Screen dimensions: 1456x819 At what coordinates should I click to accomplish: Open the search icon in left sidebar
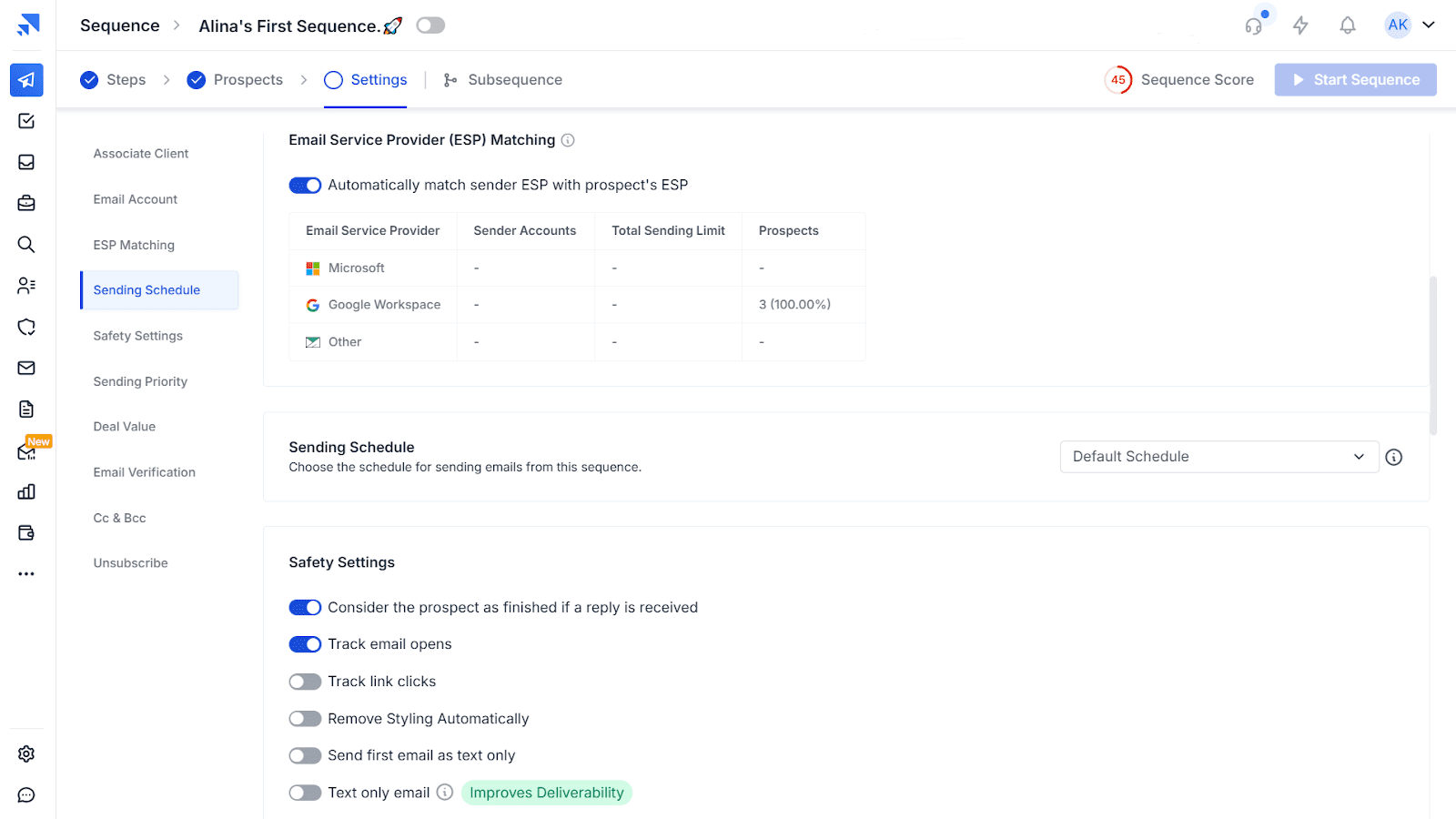(26, 245)
